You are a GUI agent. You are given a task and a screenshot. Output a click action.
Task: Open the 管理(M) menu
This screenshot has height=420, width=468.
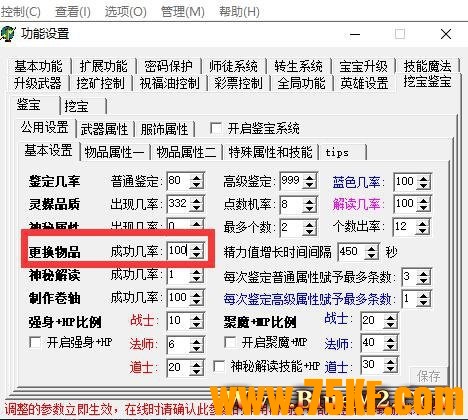182,12
